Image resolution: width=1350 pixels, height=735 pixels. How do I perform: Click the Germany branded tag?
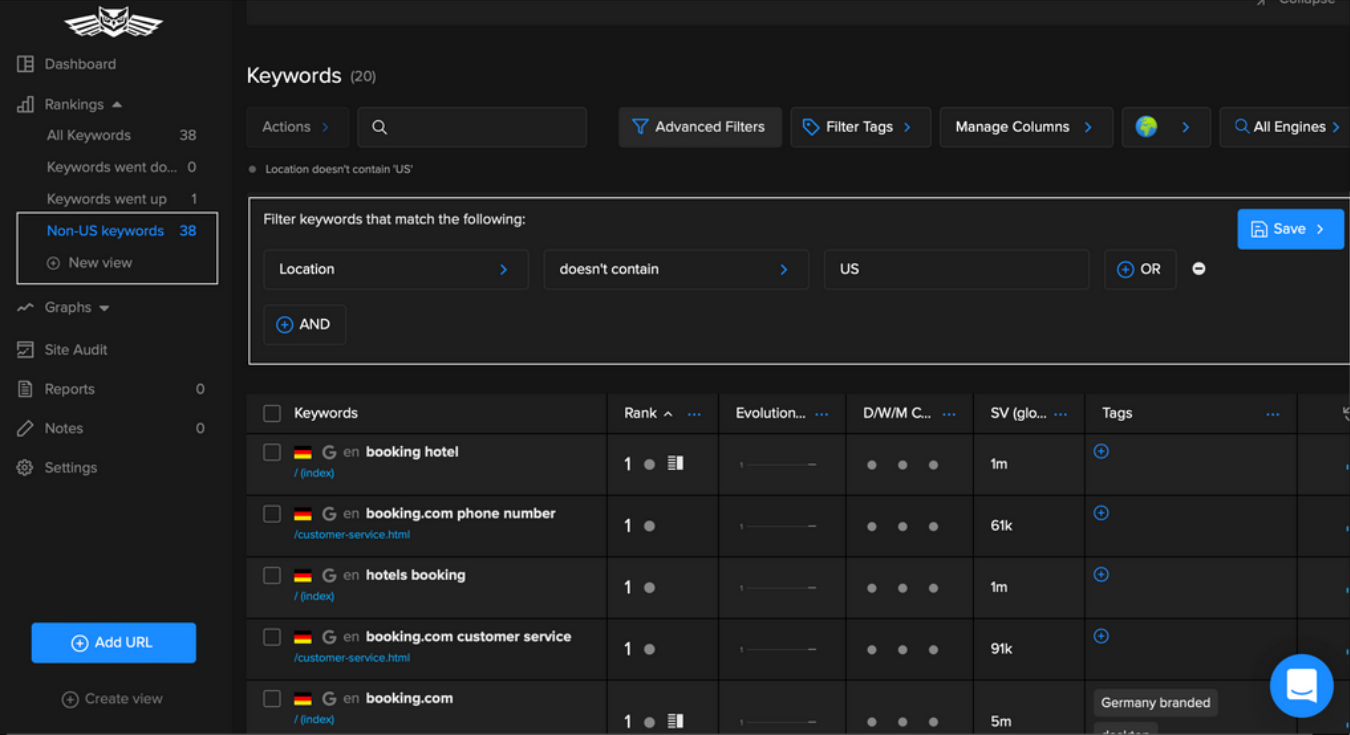(1156, 703)
